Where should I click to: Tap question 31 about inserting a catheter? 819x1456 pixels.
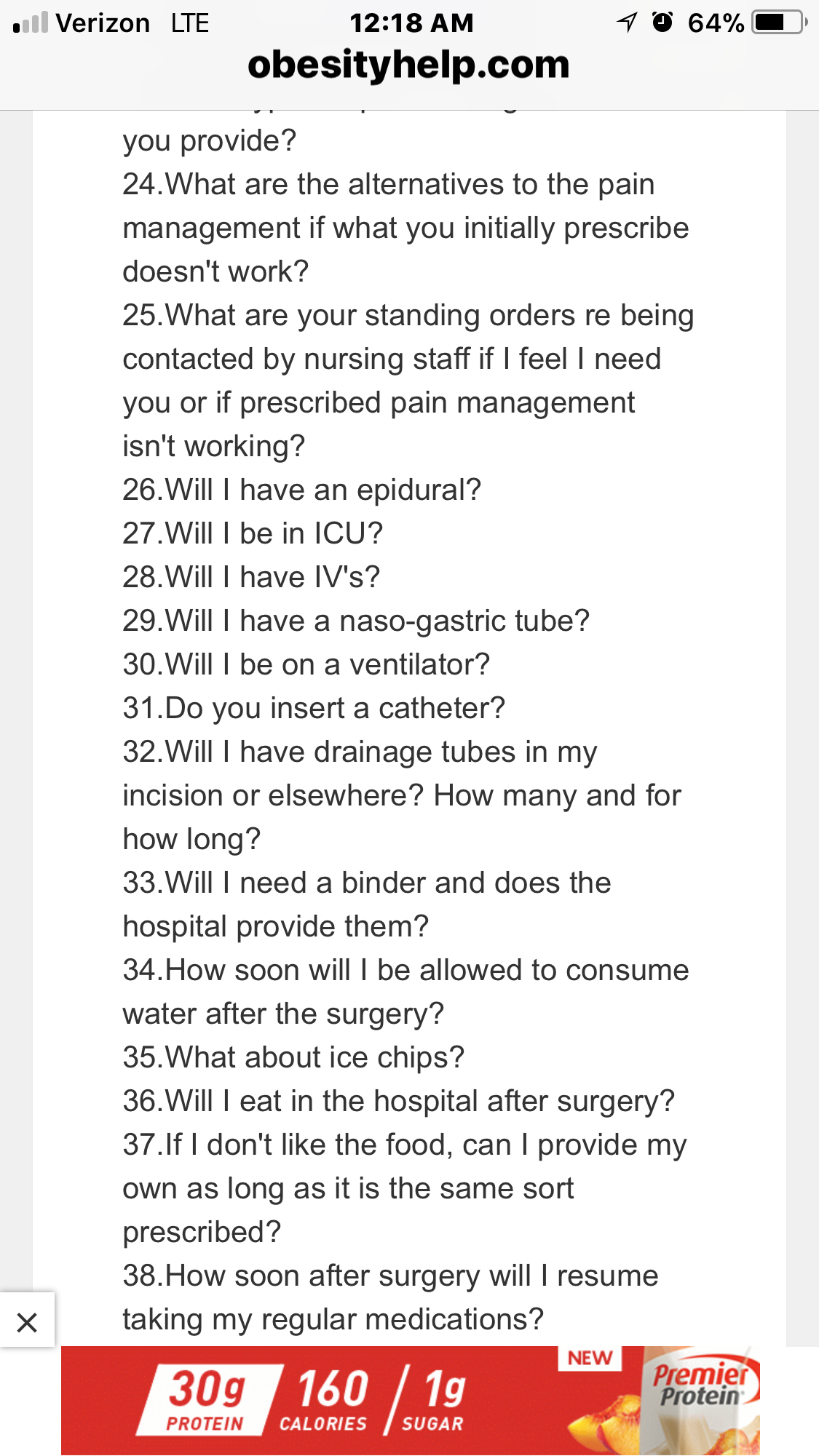[314, 708]
